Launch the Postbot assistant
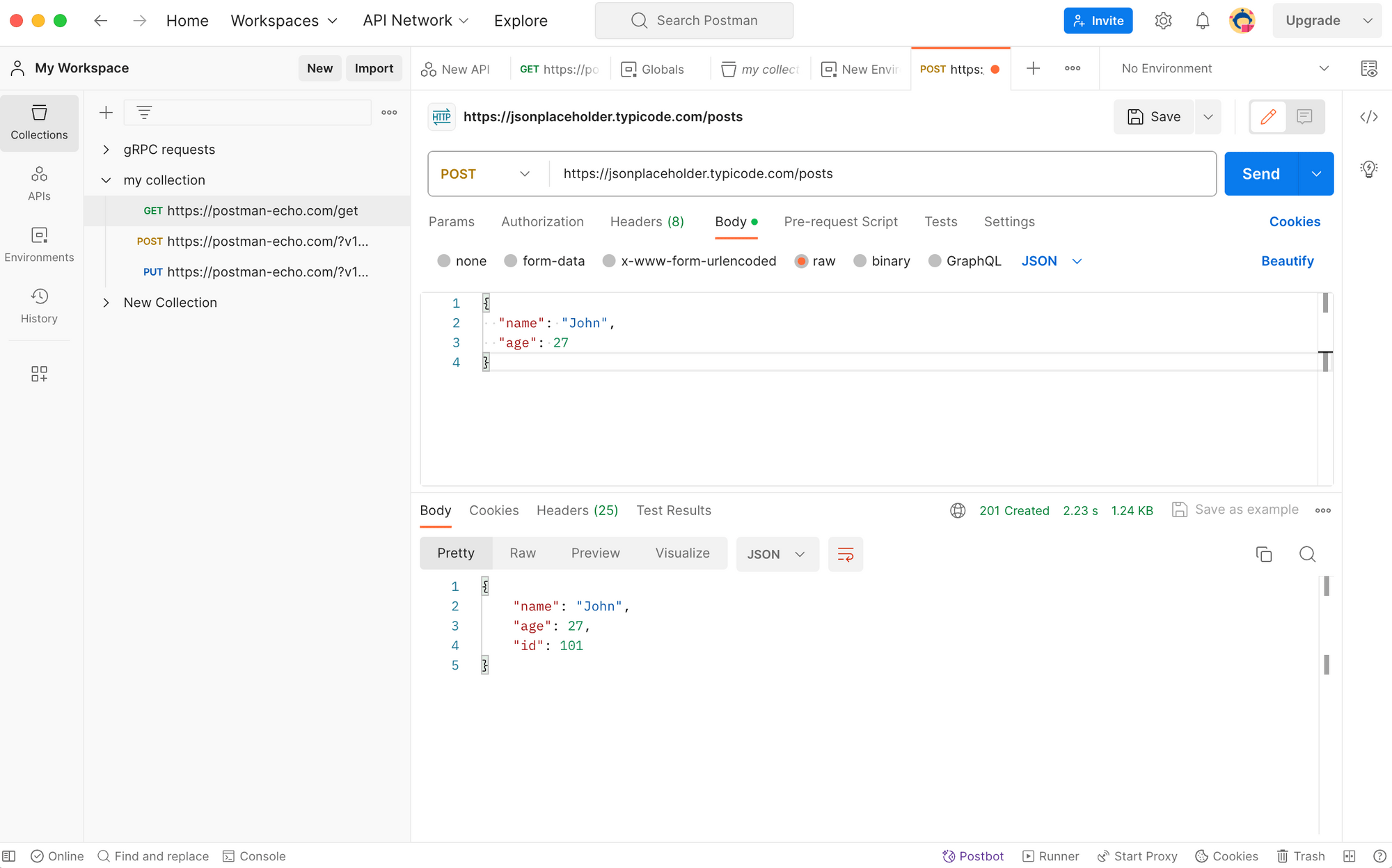 [973, 856]
